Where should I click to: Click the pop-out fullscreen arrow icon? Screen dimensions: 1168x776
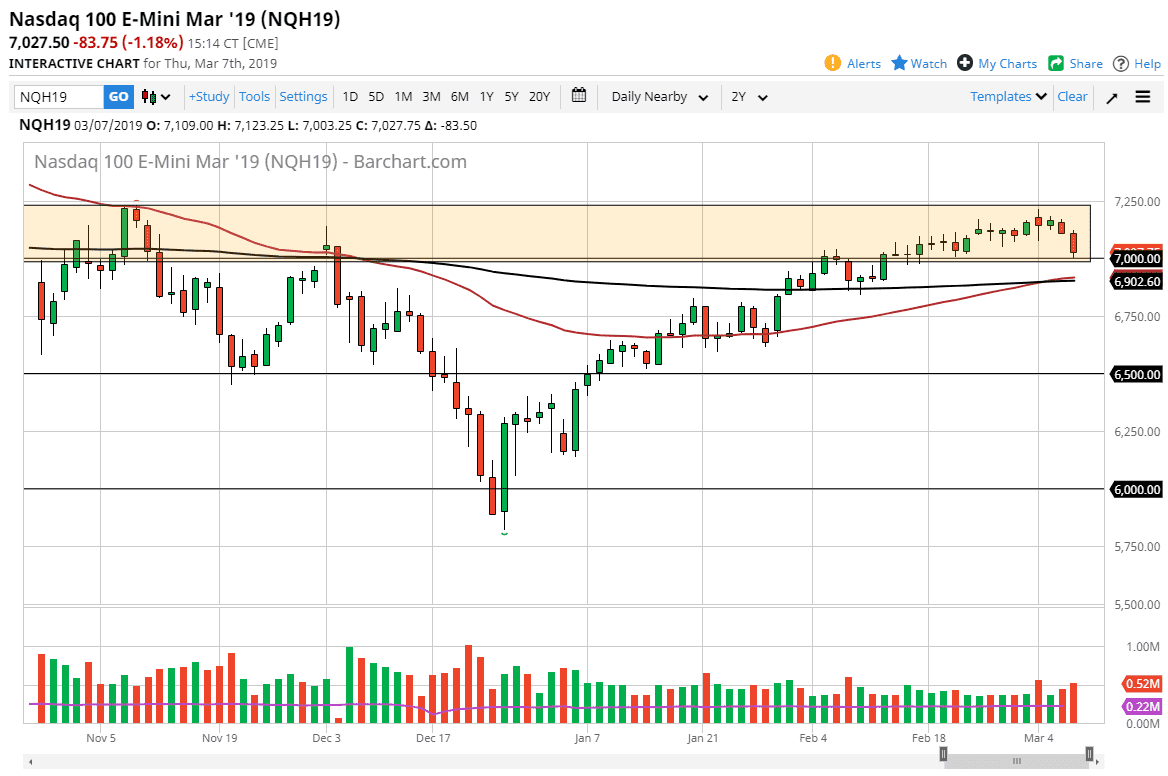pos(1112,96)
